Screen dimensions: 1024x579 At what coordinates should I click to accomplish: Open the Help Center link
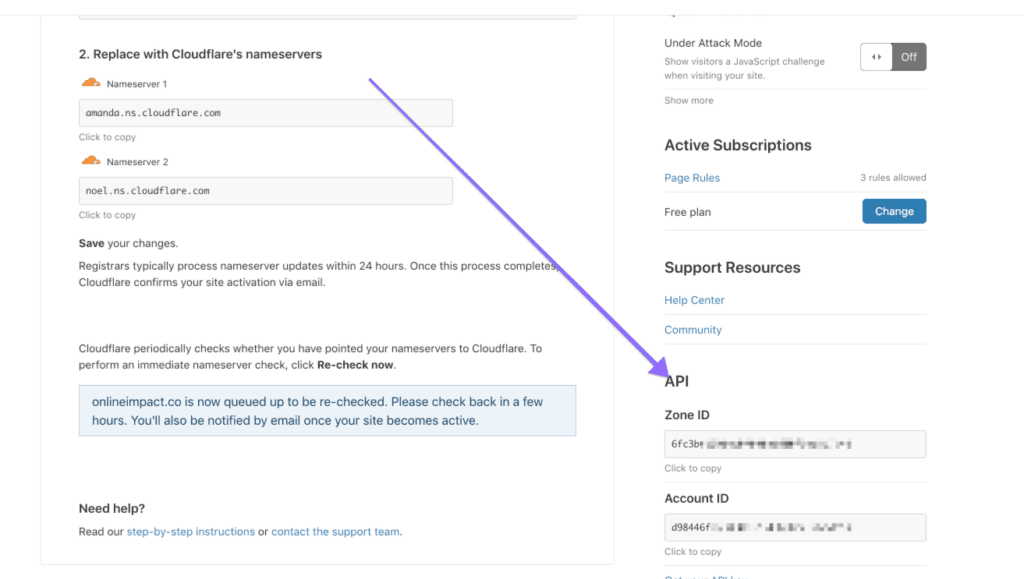tap(694, 300)
